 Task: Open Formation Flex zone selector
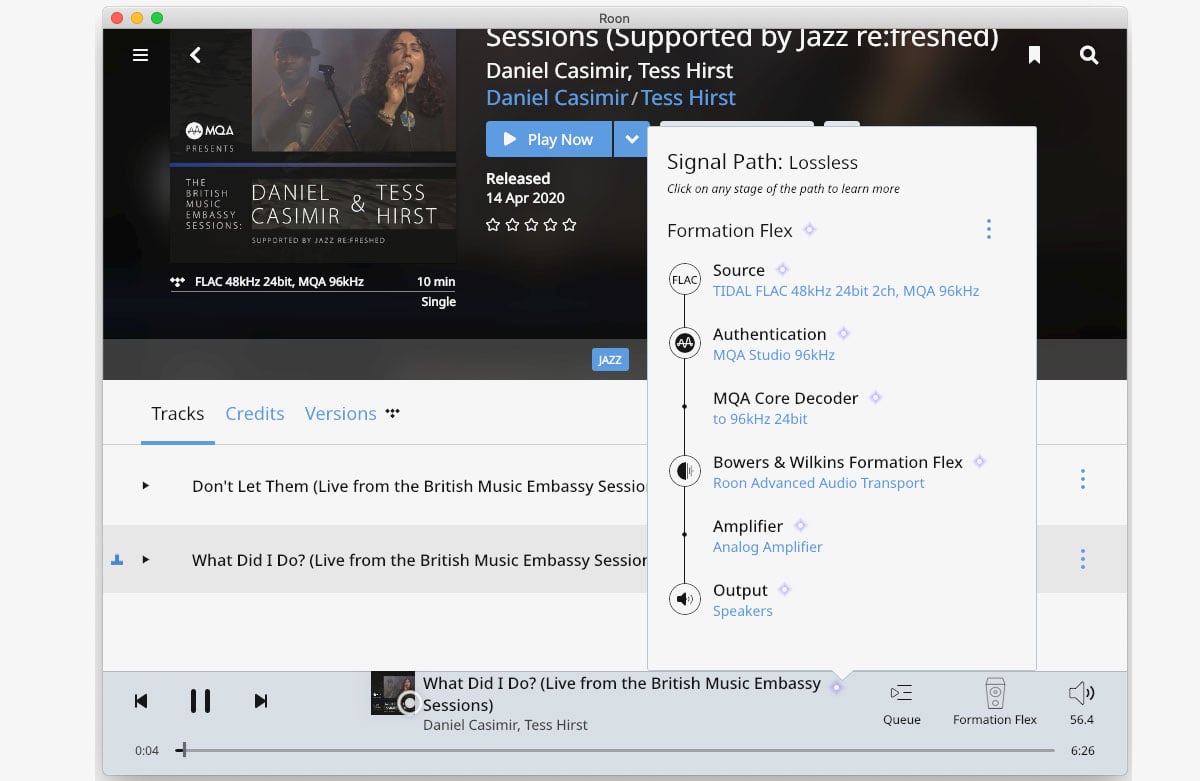(x=995, y=702)
